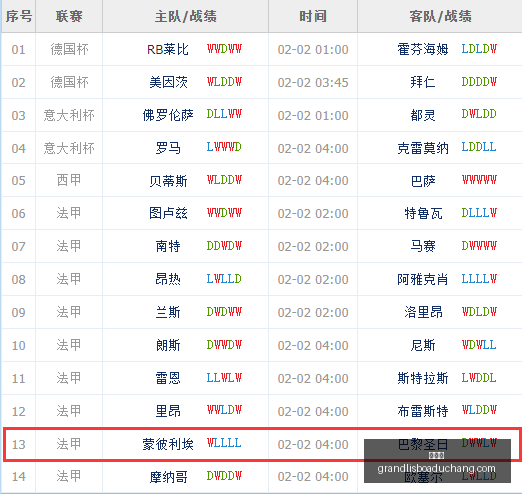The image size is (522, 494).
Task: Choose home team 图卢兹
Action: click(168, 213)
